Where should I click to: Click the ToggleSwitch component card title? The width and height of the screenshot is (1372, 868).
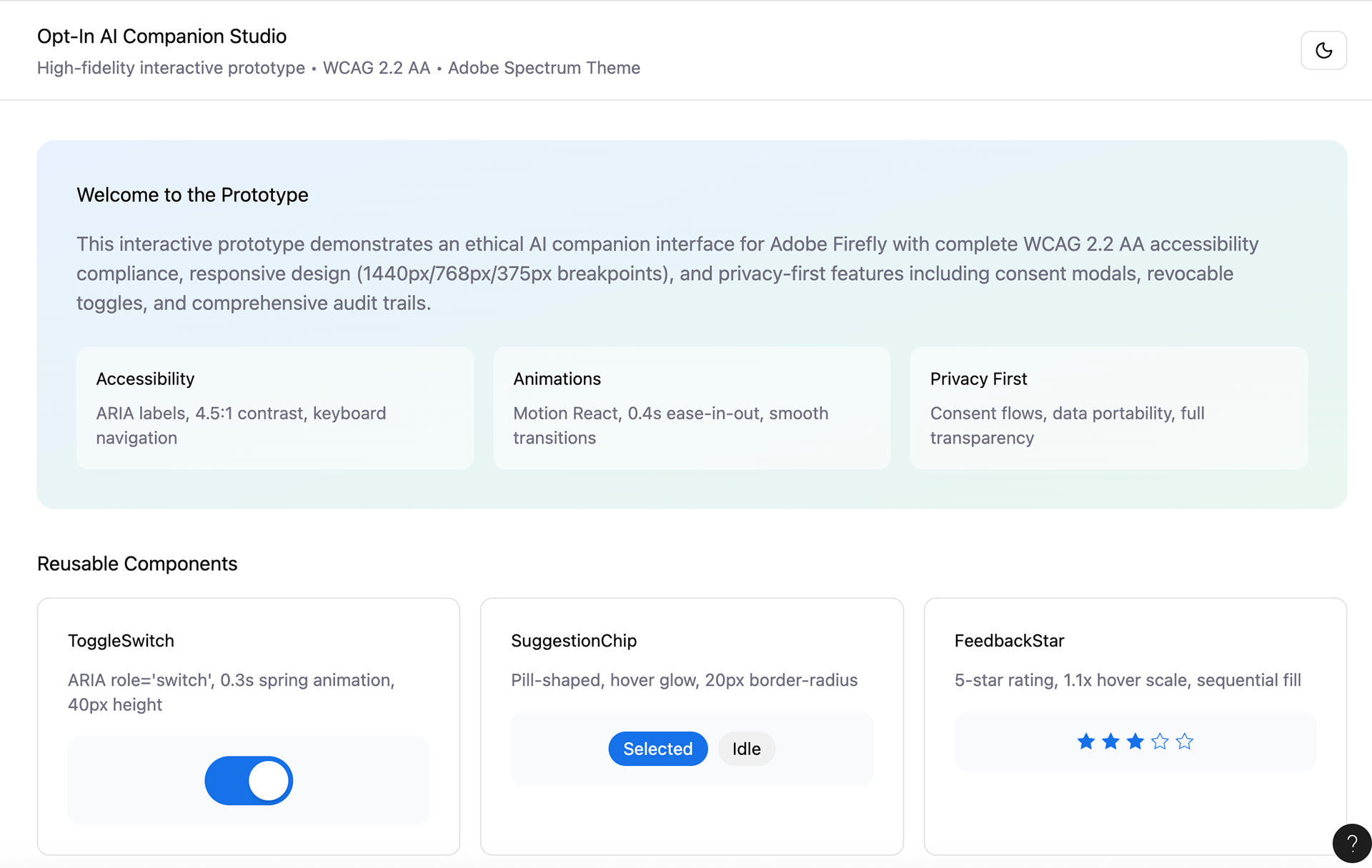[x=121, y=641]
